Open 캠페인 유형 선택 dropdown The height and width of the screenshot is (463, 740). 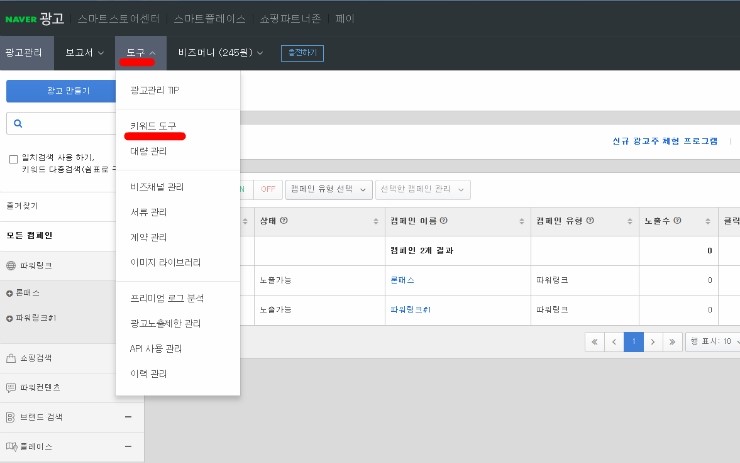tap(328, 189)
